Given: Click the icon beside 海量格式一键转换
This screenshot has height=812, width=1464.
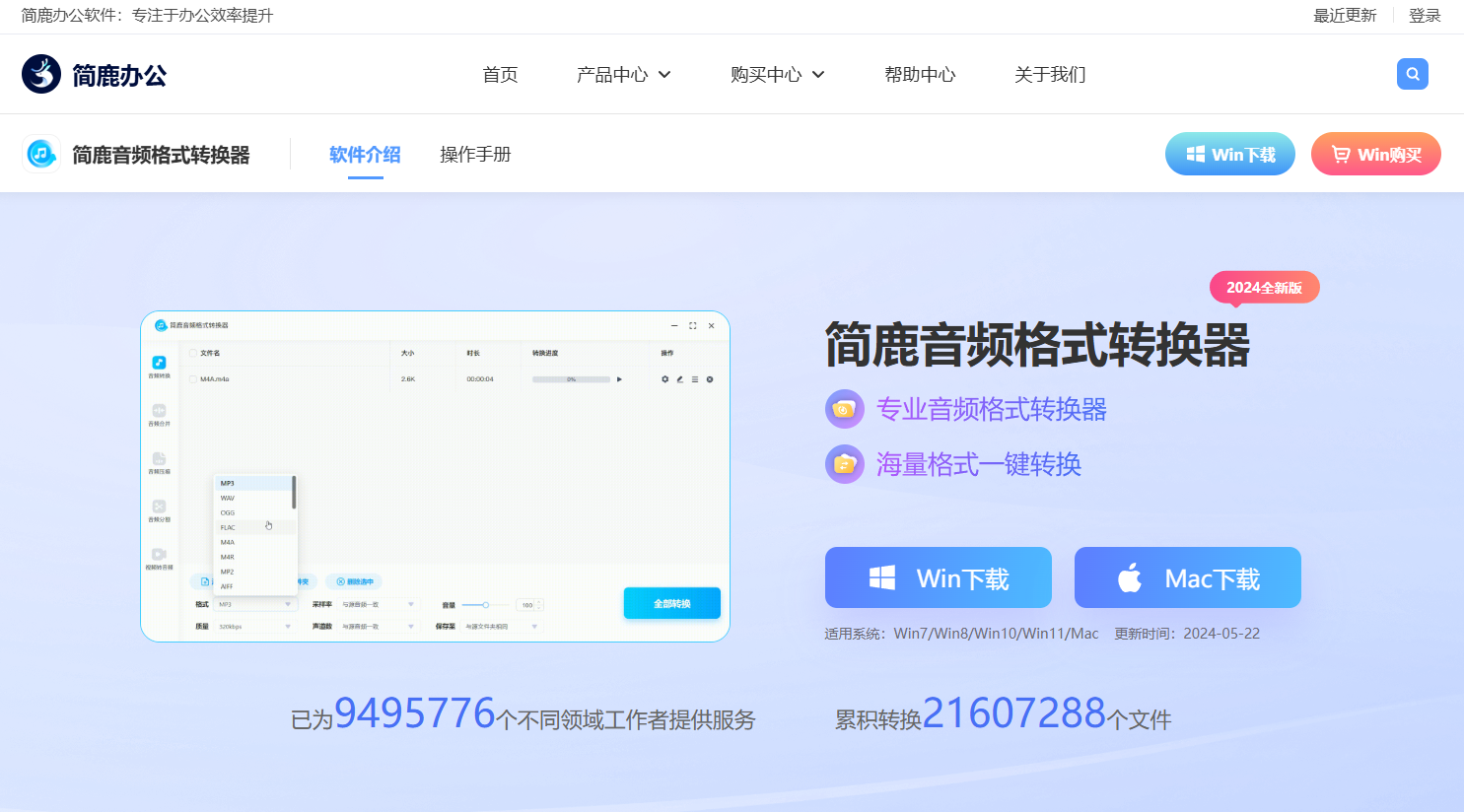Looking at the screenshot, I should click(x=845, y=464).
